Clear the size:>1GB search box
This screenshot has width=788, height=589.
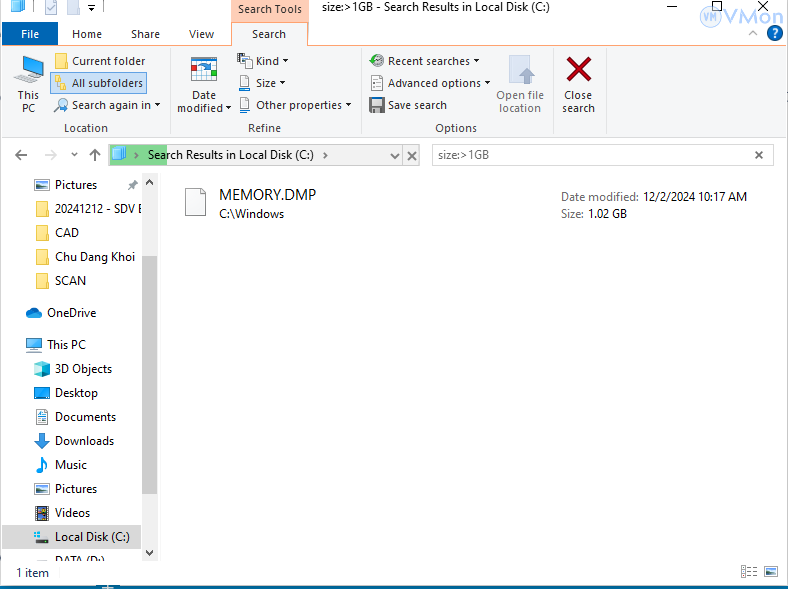pos(759,155)
